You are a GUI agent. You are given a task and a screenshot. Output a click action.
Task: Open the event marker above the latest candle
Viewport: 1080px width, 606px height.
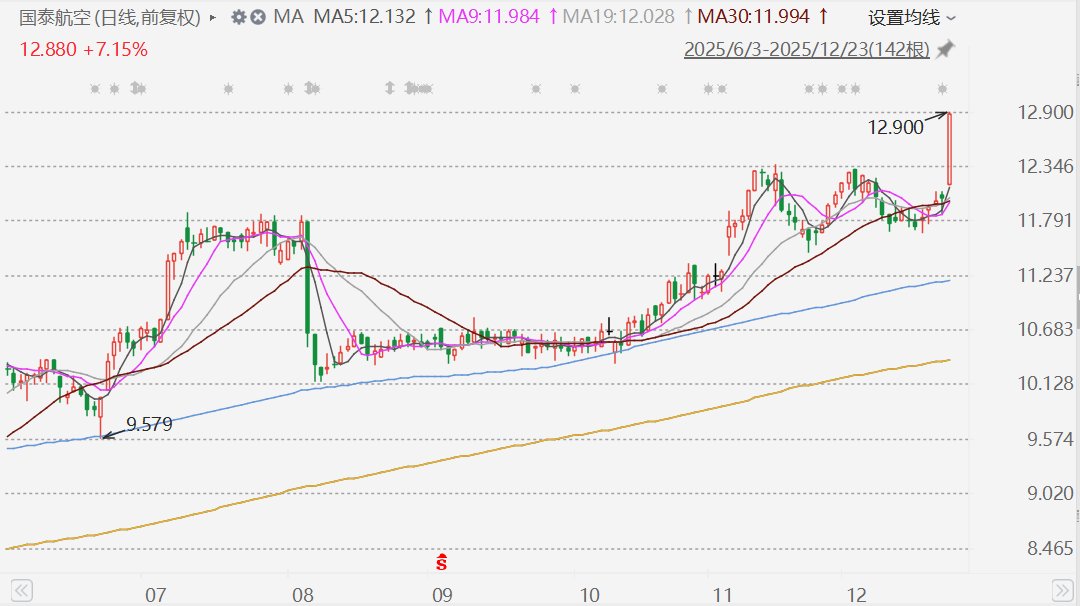click(x=942, y=89)
